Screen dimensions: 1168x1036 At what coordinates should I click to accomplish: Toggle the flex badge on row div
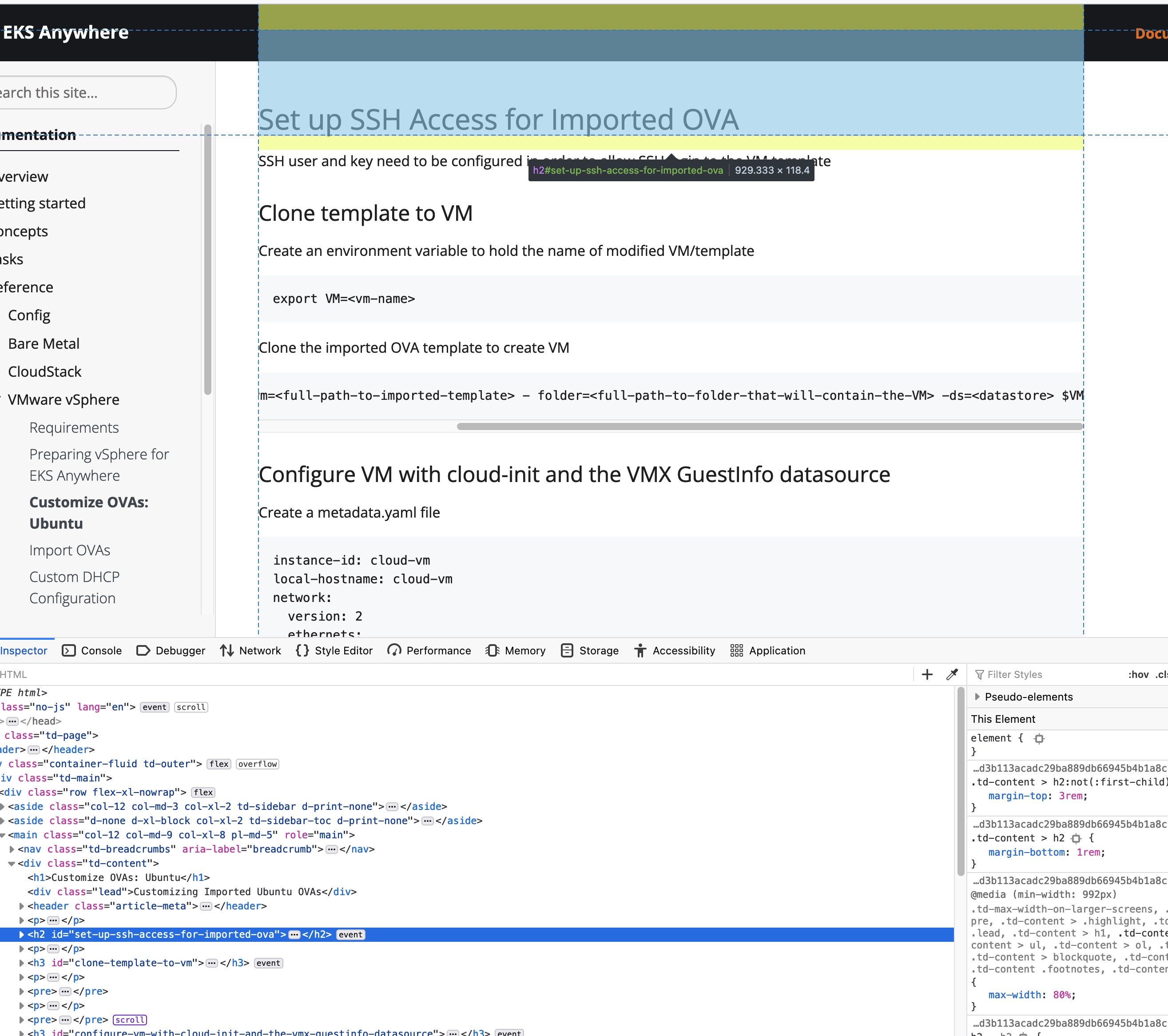203,792
